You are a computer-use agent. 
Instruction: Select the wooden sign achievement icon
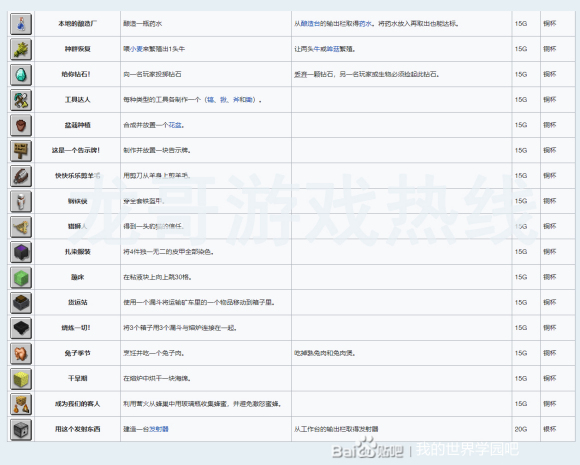click(x=21, y=151)
